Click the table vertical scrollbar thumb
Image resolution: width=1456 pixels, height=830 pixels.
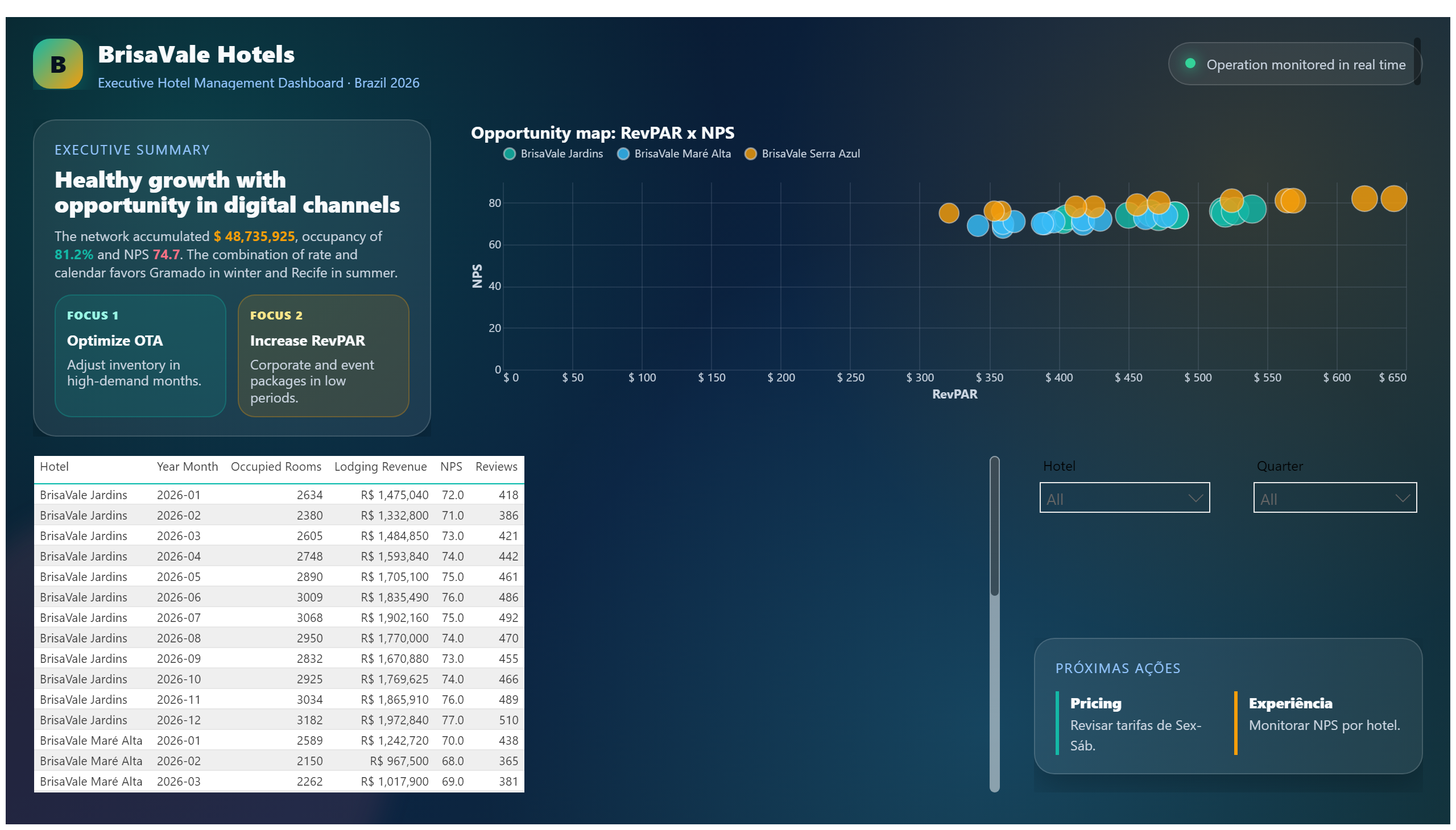(994, 526)
